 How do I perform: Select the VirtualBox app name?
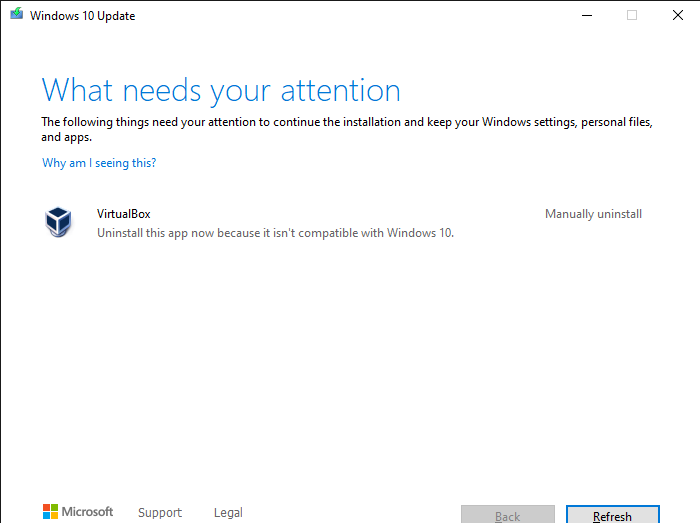pos(124,214)
